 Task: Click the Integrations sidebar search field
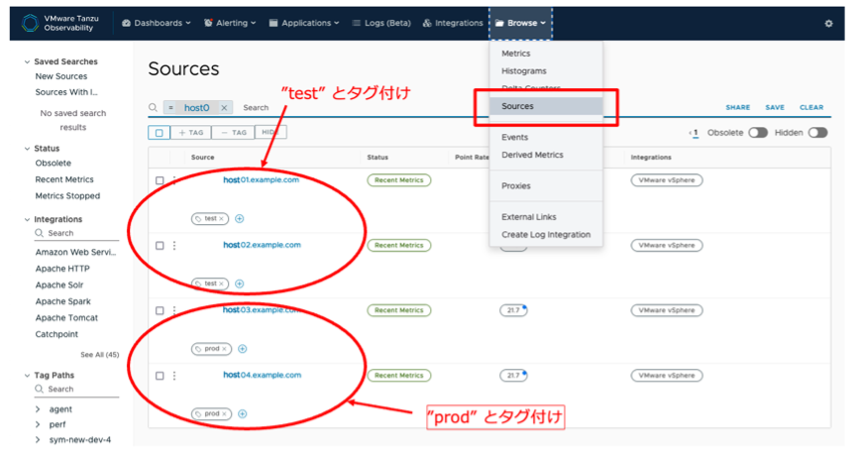pos(77,234)
